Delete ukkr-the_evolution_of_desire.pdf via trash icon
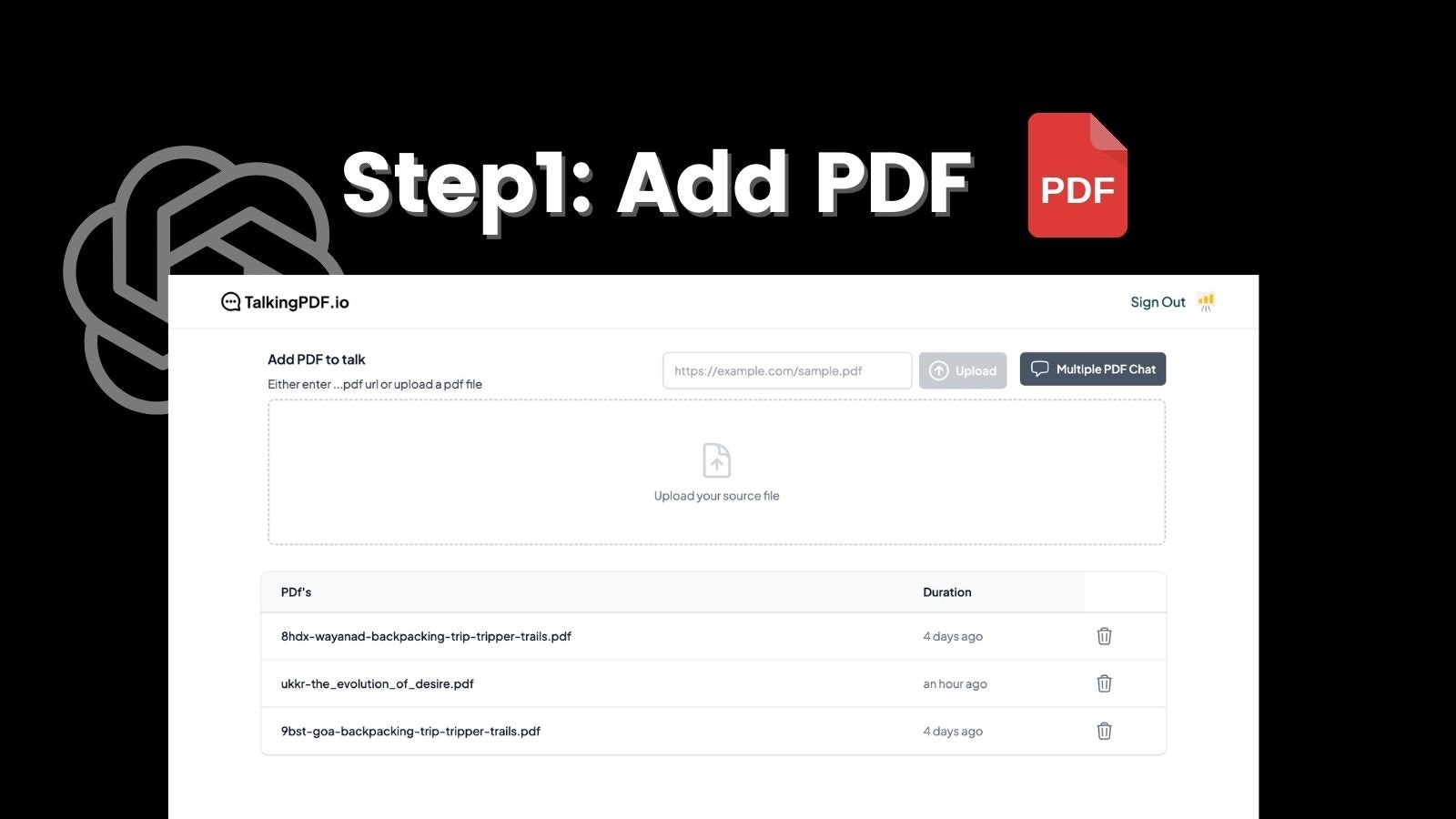This screenshot has width=1456, height=819. click(x=1104, y=683)
